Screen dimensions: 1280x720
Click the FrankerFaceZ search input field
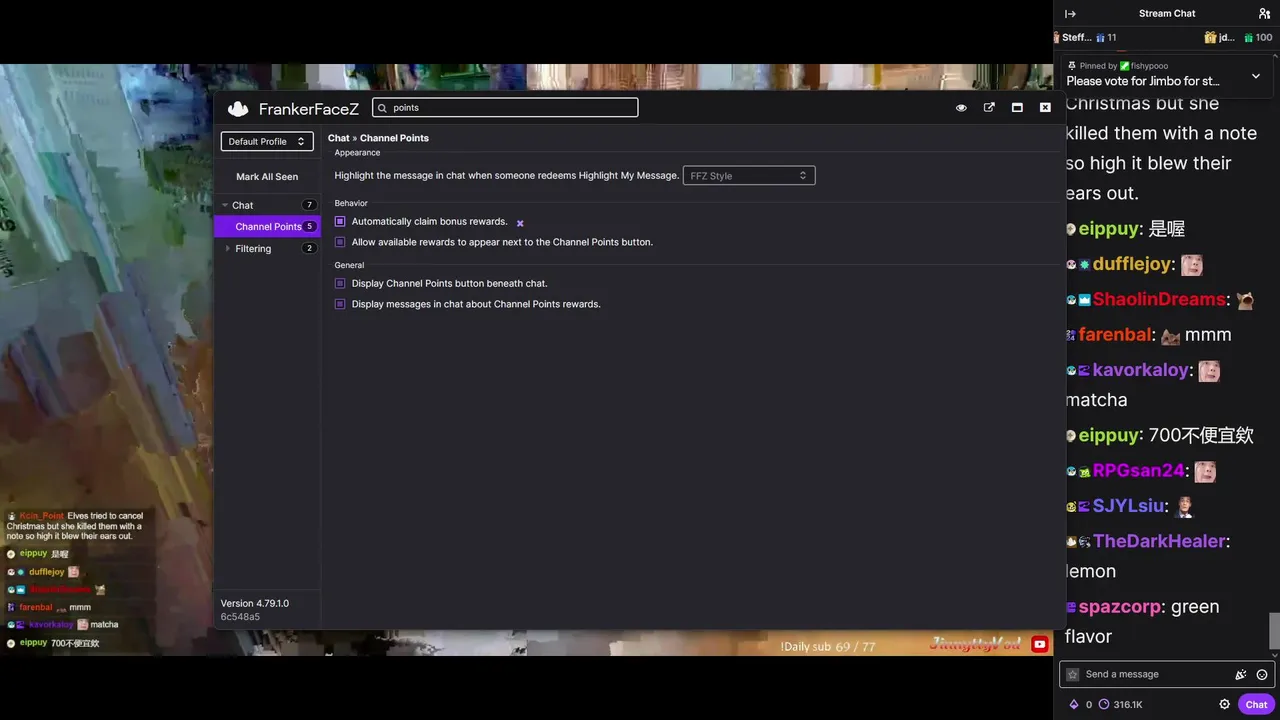point(505,108)
